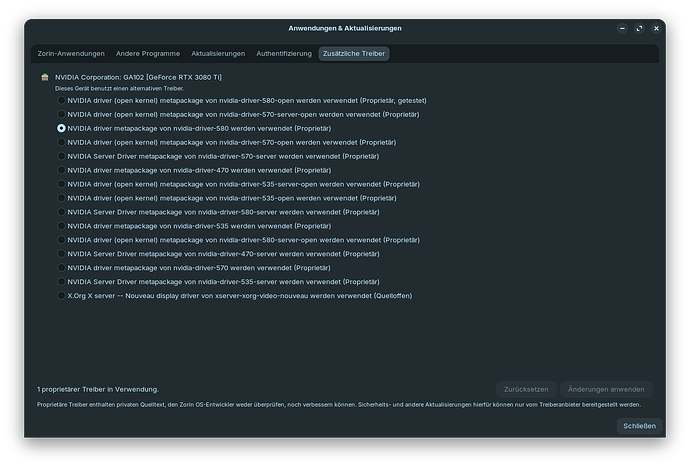This screenshot has height=466, width=690.
Task: Pick the nvidia-driver-580-server option
Action: (x=62, y=212)
